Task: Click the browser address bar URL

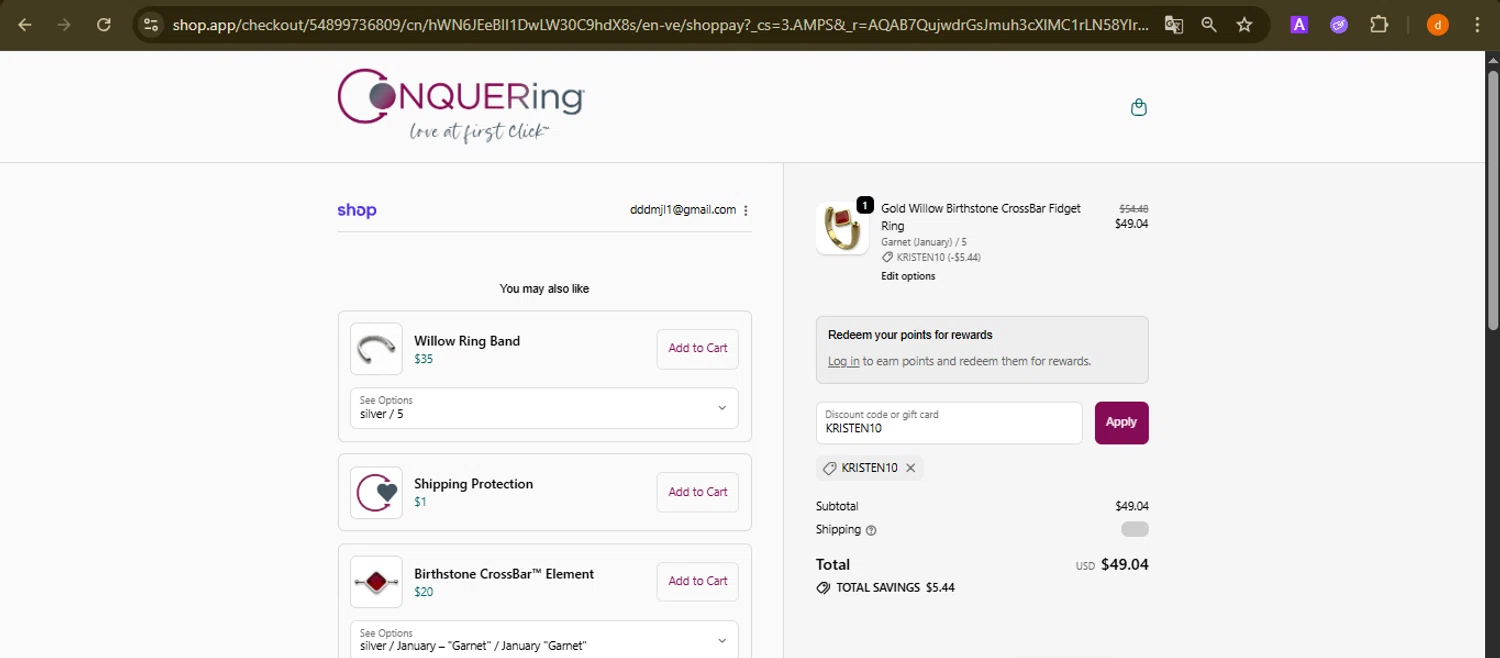Action: click(x=660, y=25)
